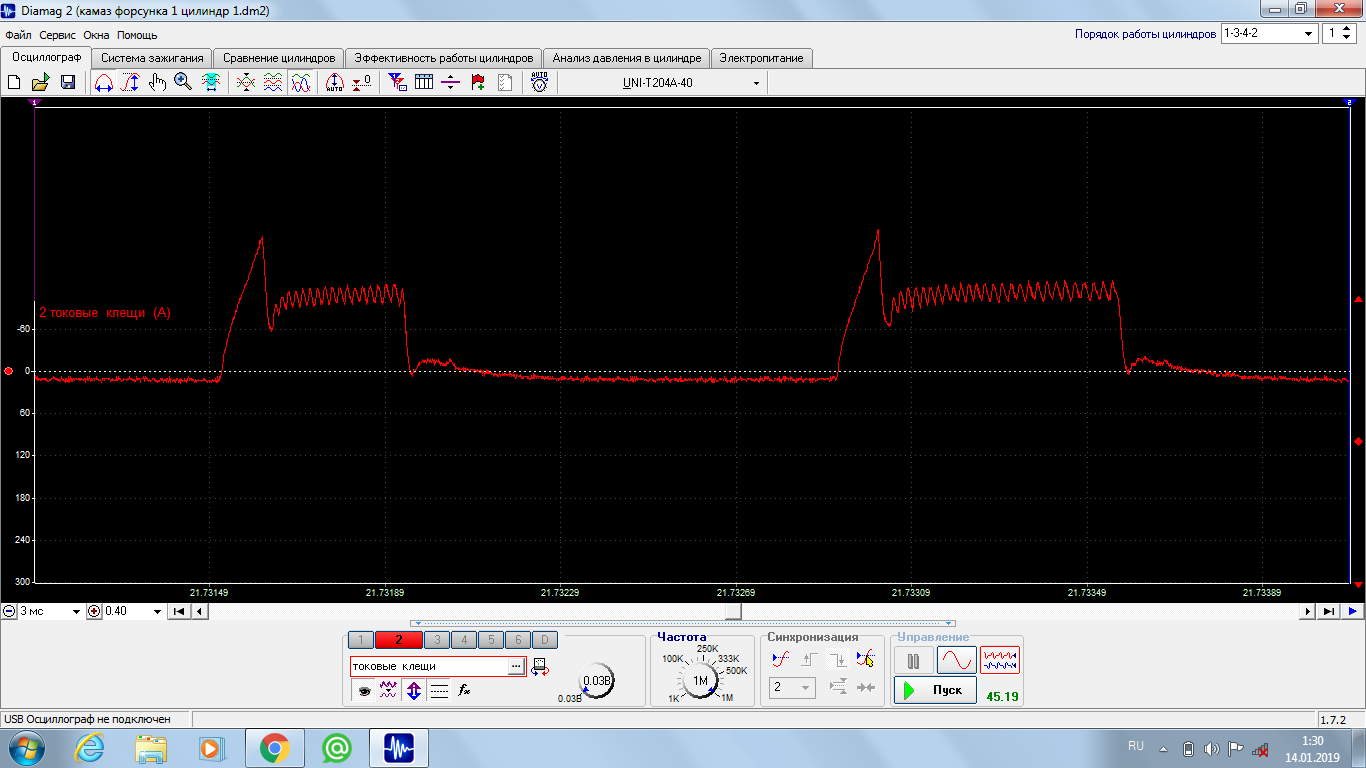This screenshot has height=768, width=1366.
Task: Click the AUTO voltmeter icon
Action: click(x=540, y=83)
